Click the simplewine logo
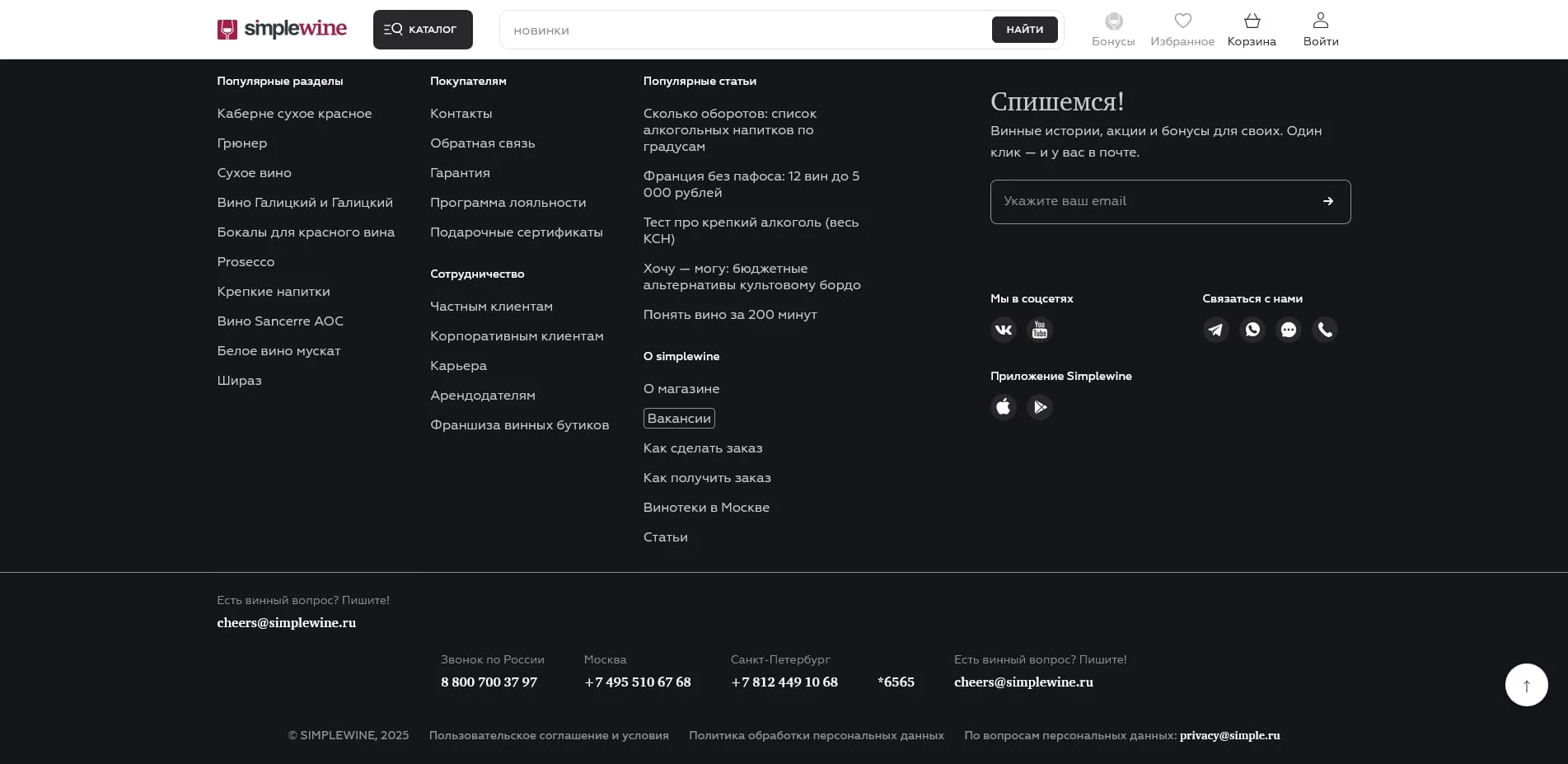This screenshot has width=1568, height=764. pos(282,30)
